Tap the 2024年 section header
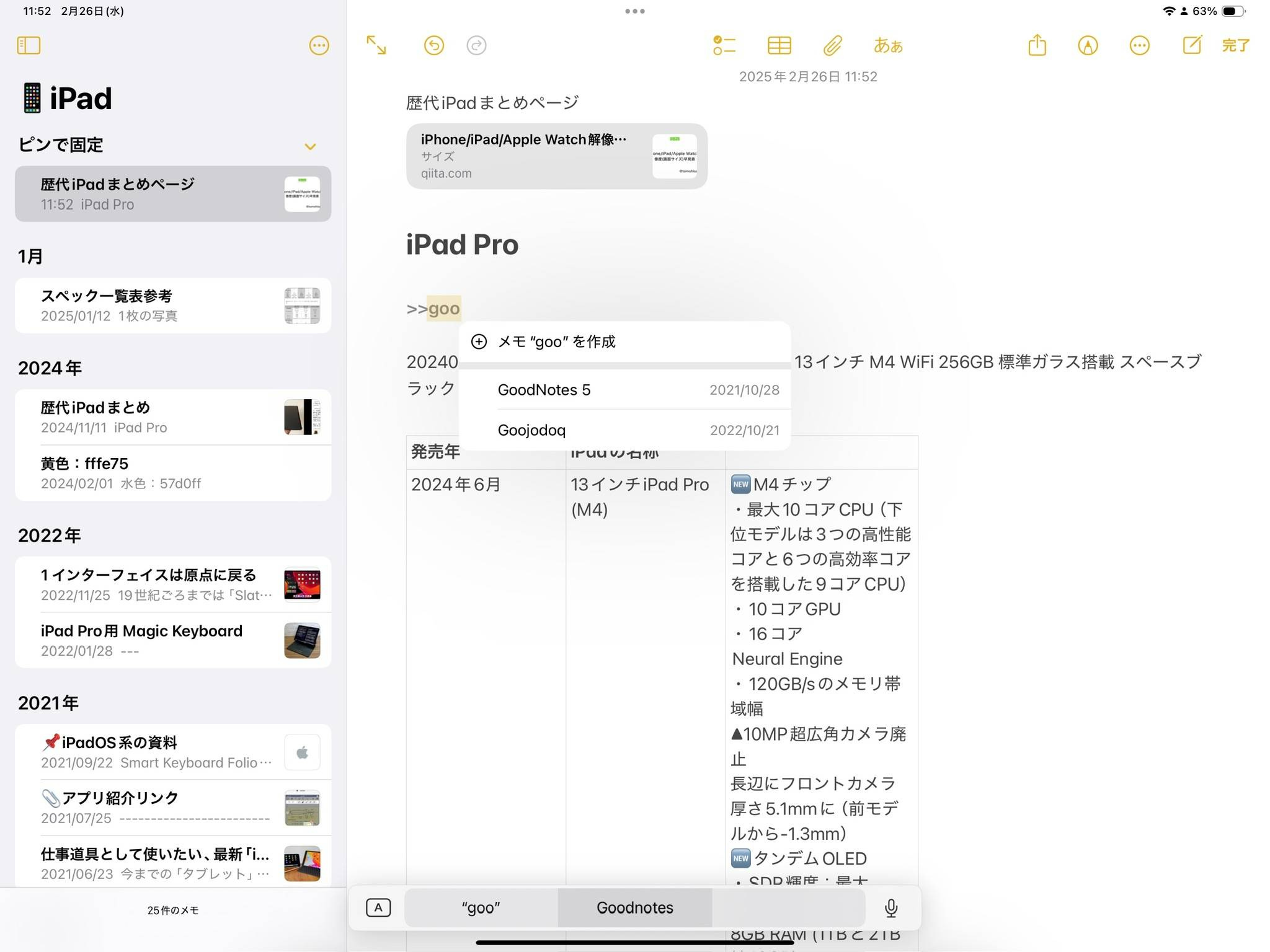 (50, 368)
